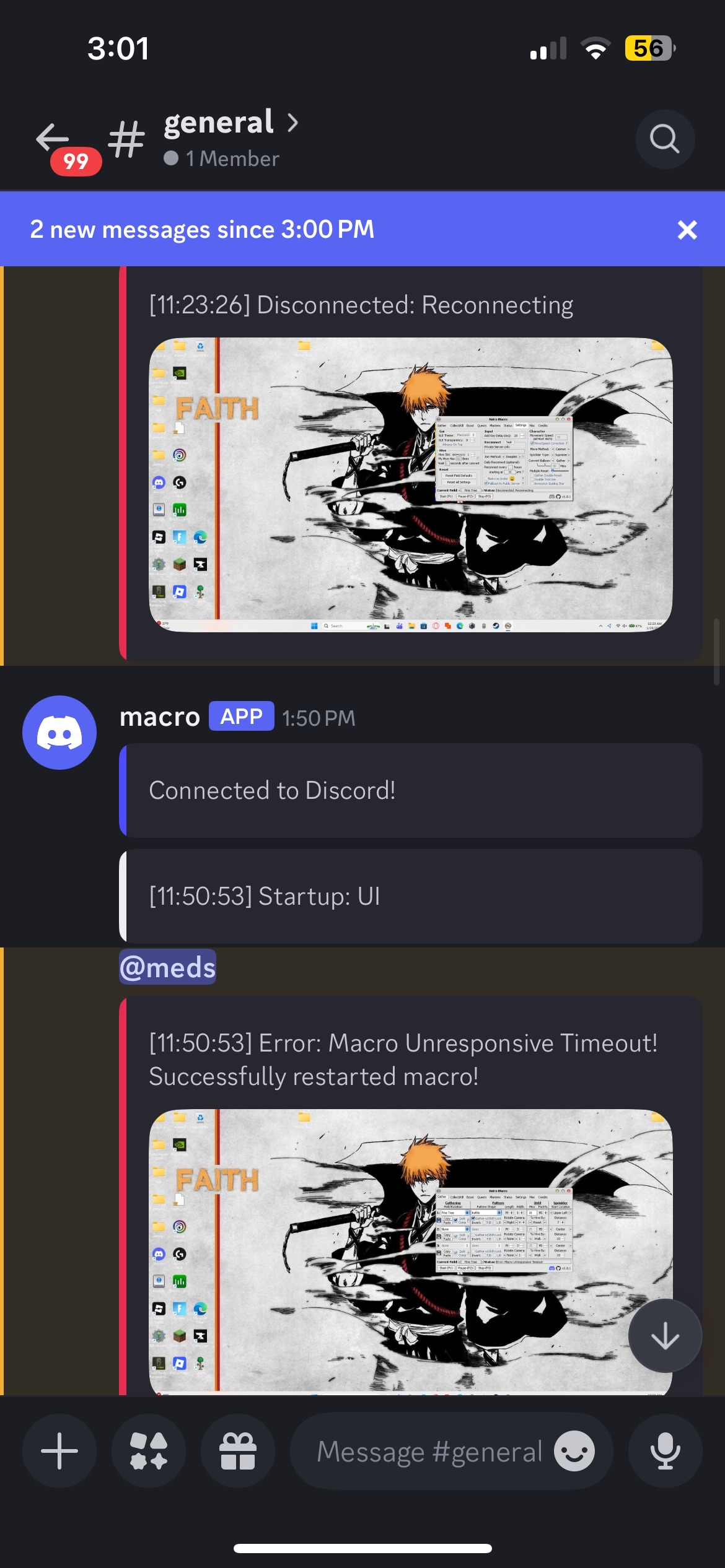This screenshot has height=1568, width=725.
Task: Tap the plus attachment icon
Action: [x=59, y=1451]
